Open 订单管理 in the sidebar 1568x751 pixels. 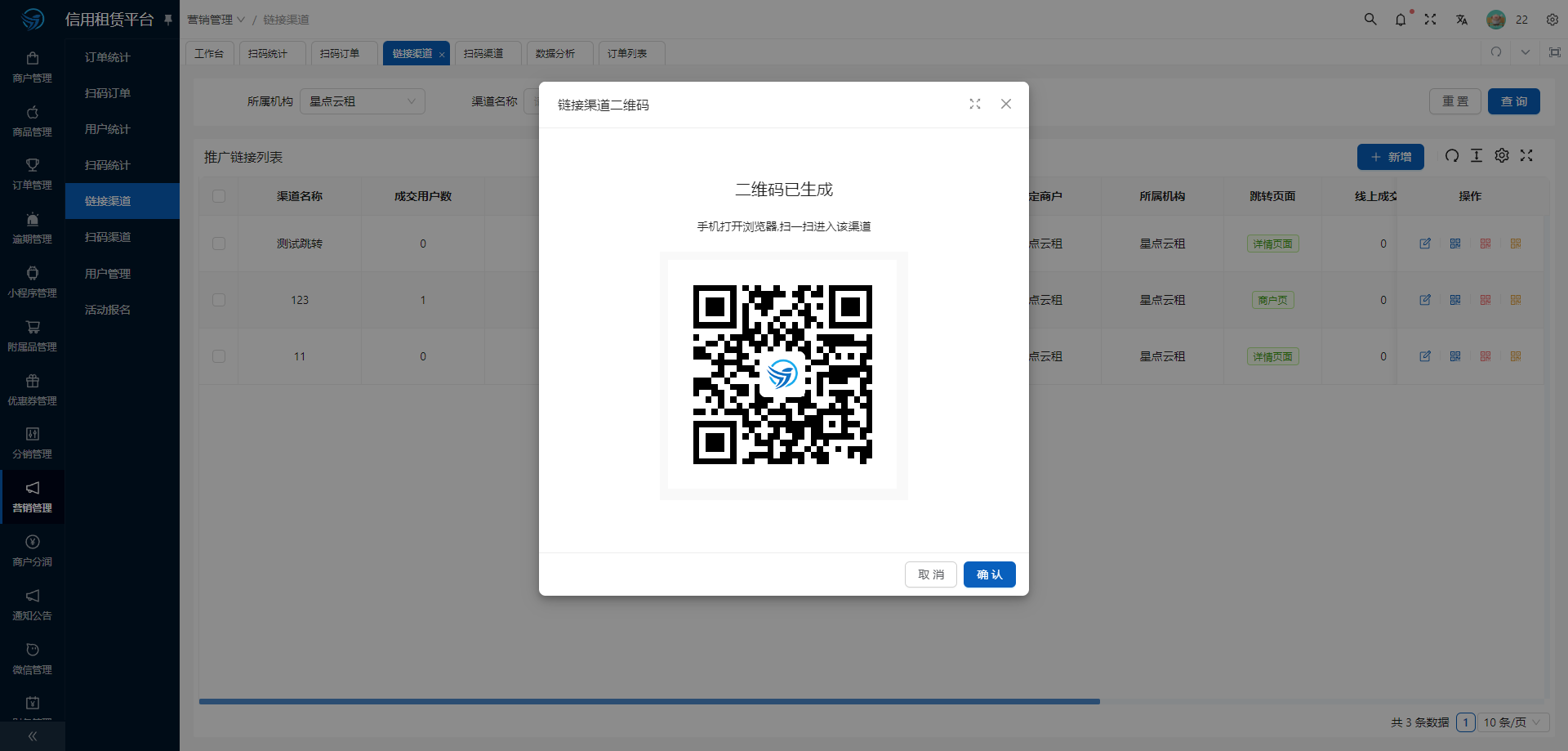(33, 174)
